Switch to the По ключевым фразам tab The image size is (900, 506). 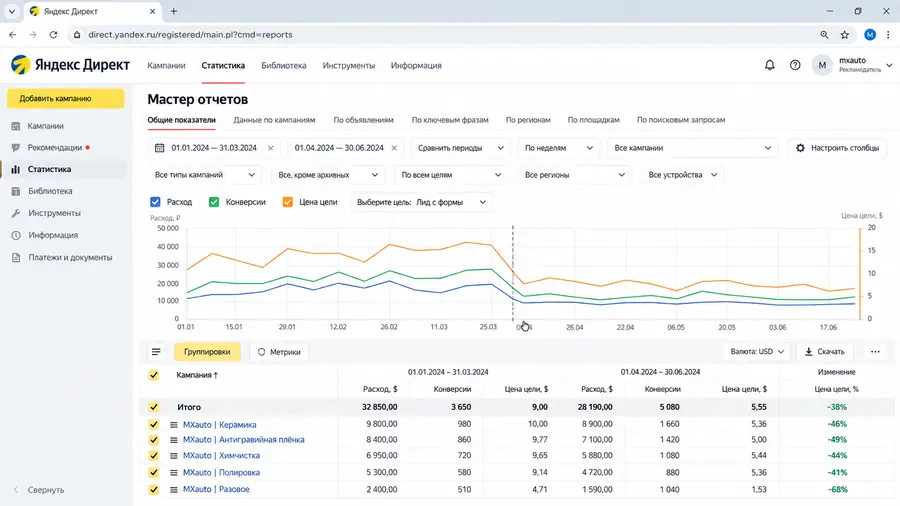pos(450,120)
